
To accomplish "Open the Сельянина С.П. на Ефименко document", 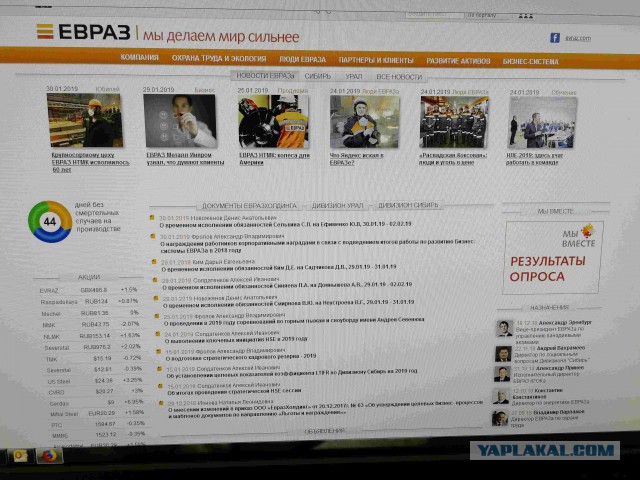I will (285, 224).
